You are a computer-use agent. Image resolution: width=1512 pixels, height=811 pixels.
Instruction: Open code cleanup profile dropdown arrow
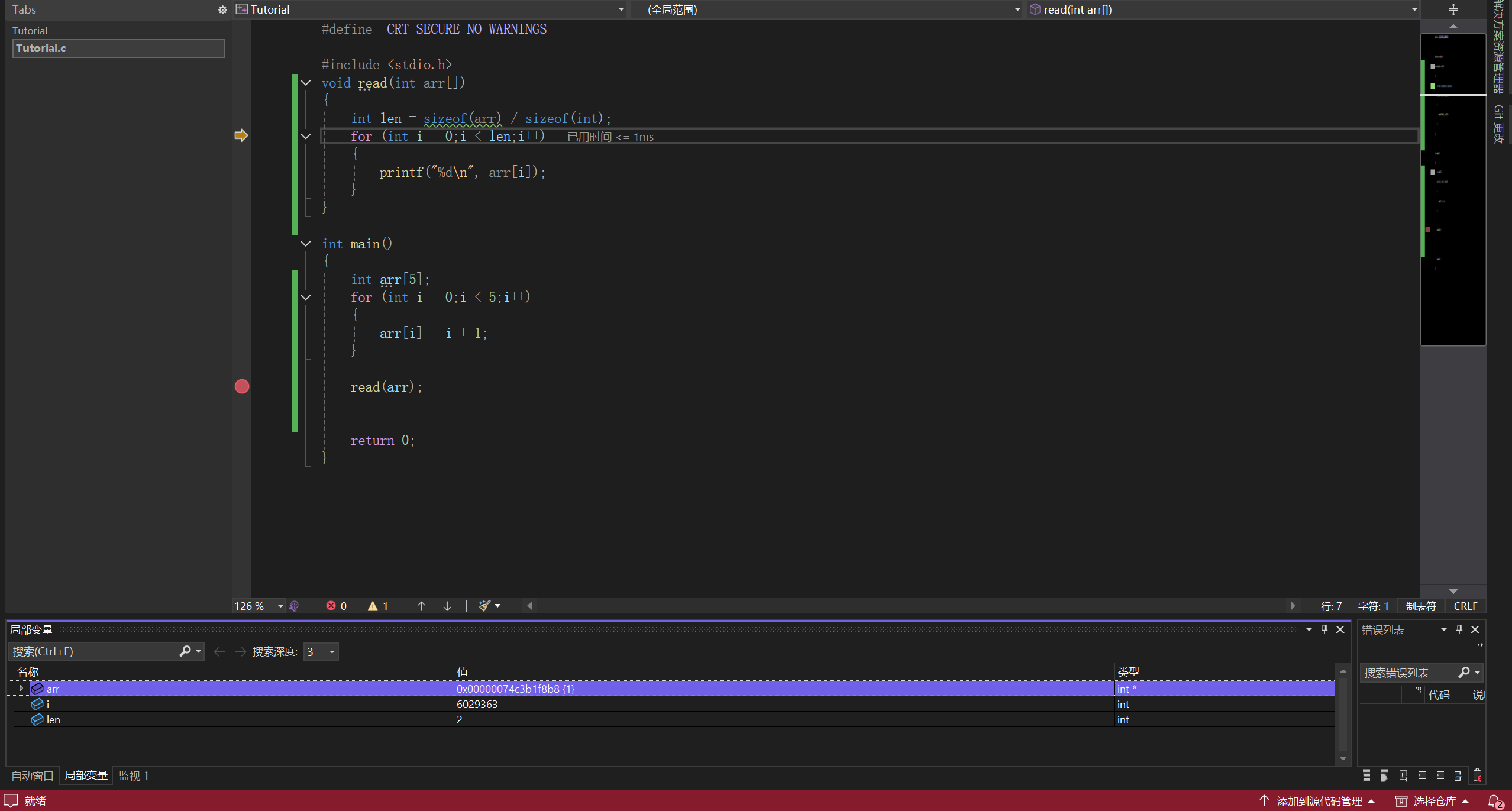click(x=497, y=606)
